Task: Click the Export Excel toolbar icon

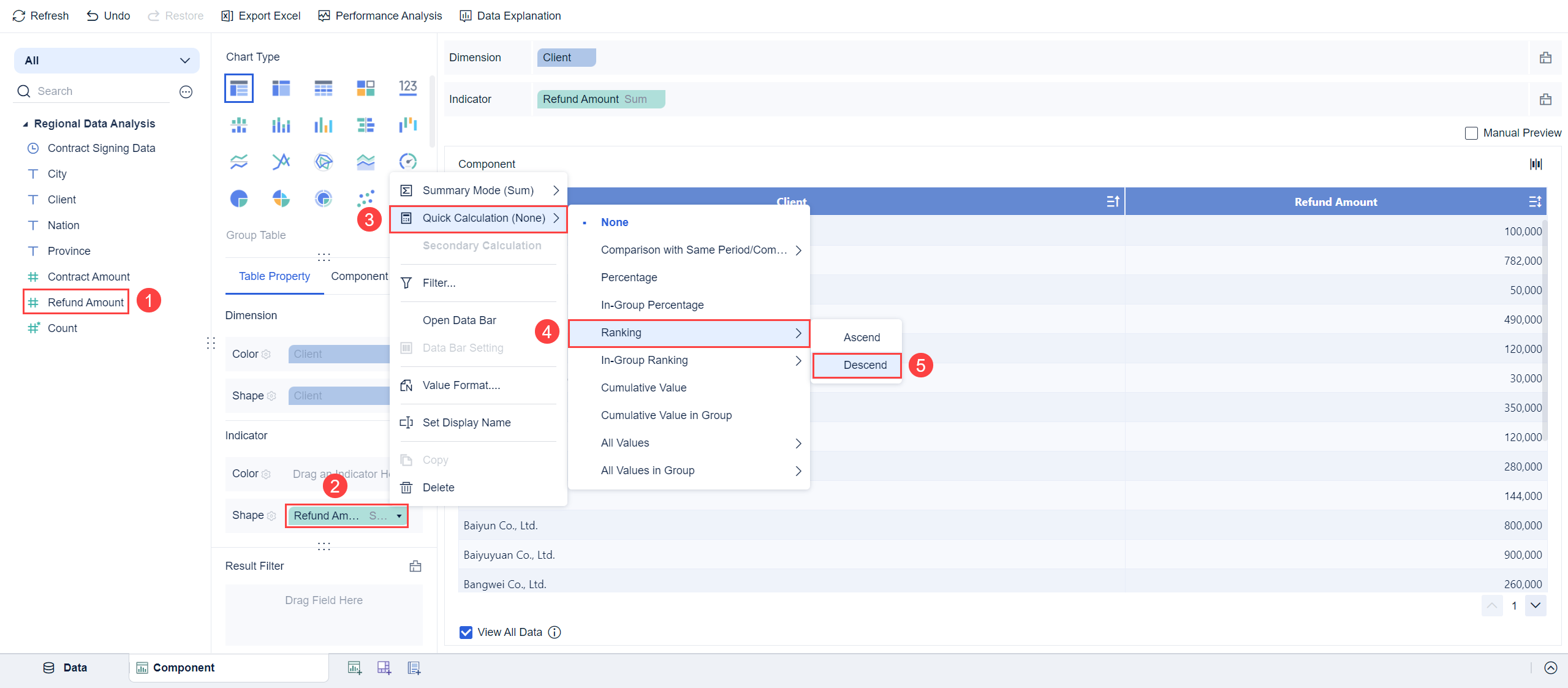Action: coord(227,16)
